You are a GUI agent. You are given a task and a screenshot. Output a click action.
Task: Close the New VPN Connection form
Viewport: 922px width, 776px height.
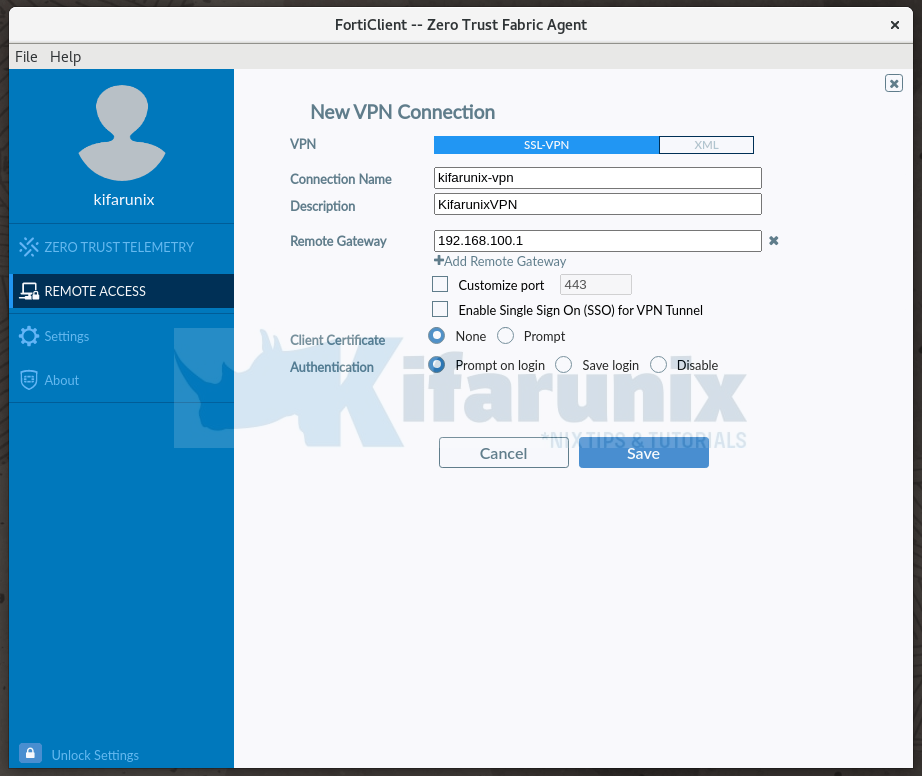coord(894,83)
